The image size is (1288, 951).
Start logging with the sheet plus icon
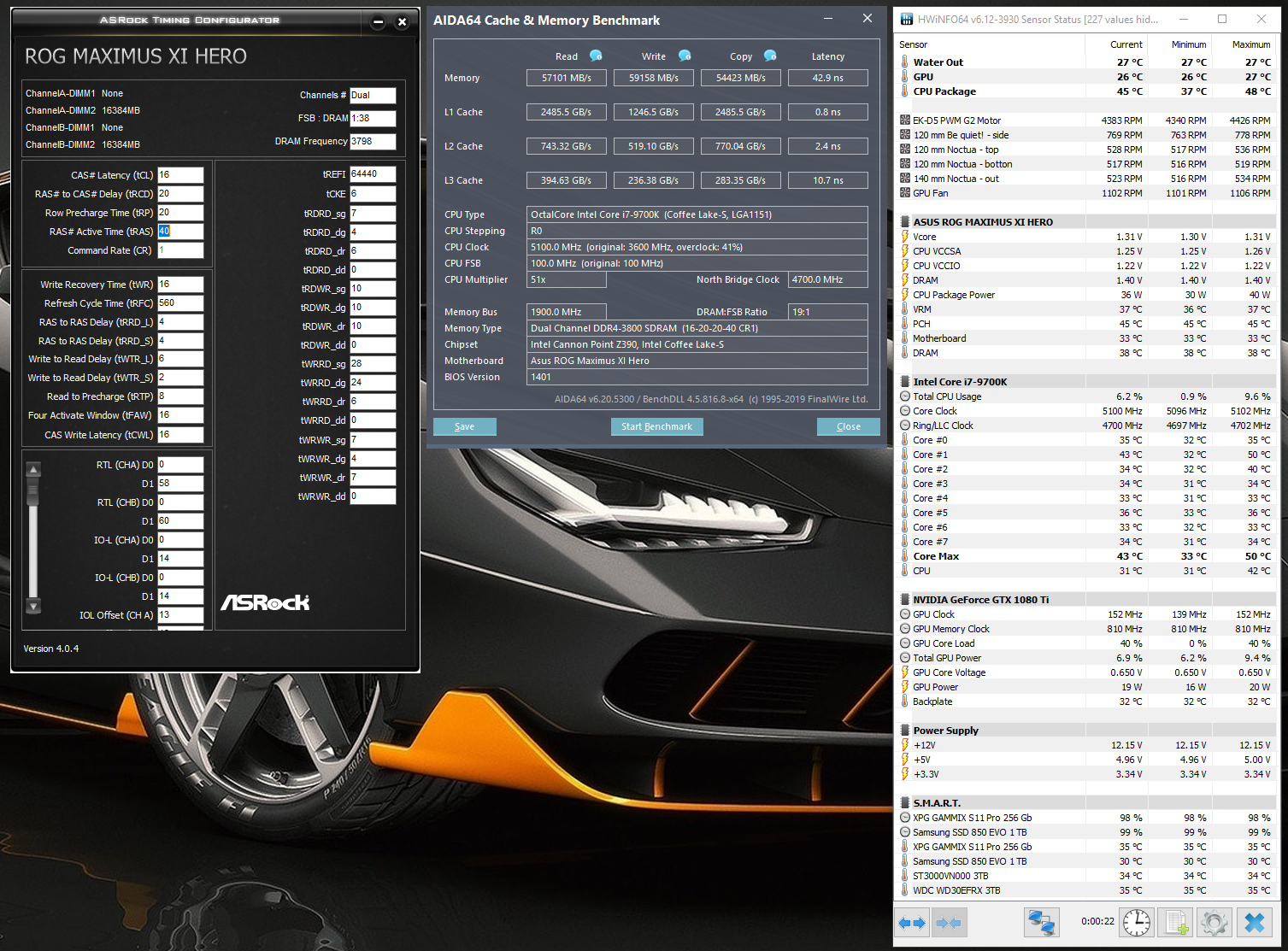pos(1176,923)
